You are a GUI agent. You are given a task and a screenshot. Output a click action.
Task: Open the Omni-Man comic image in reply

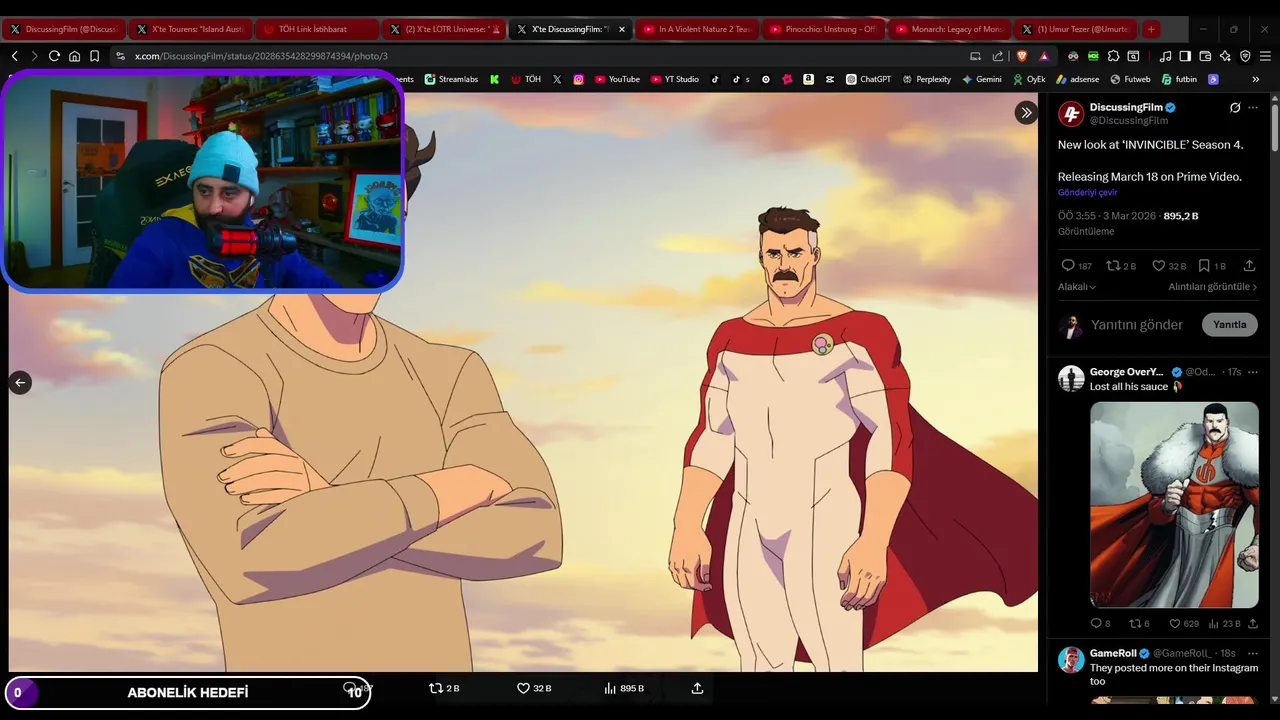1174,505
